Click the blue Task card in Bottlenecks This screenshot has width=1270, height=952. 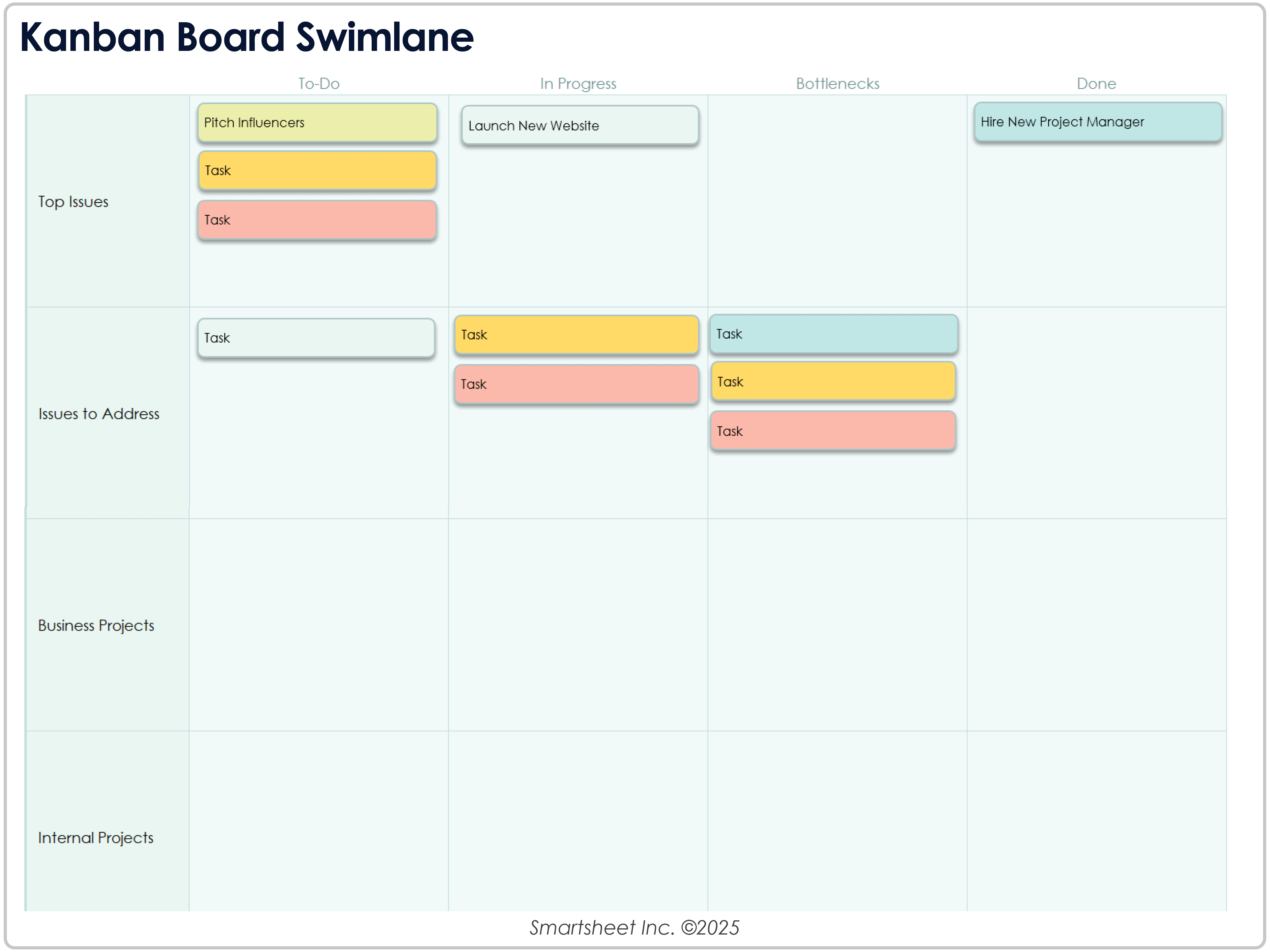(x=833, y=334)
